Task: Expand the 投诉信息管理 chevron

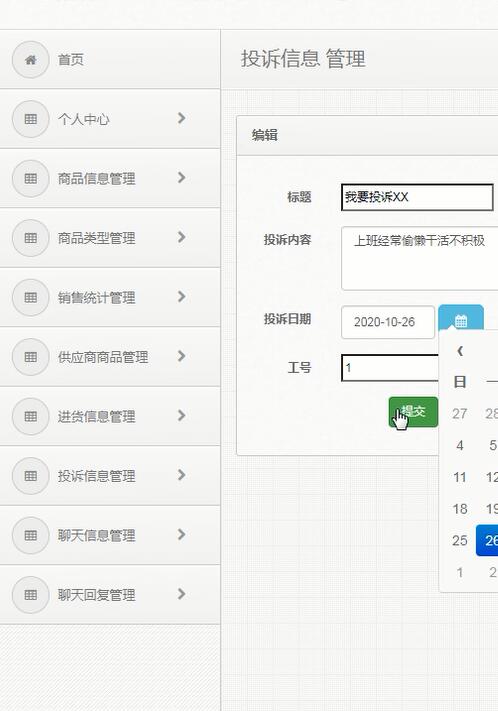Action: (x=181, y=475)
